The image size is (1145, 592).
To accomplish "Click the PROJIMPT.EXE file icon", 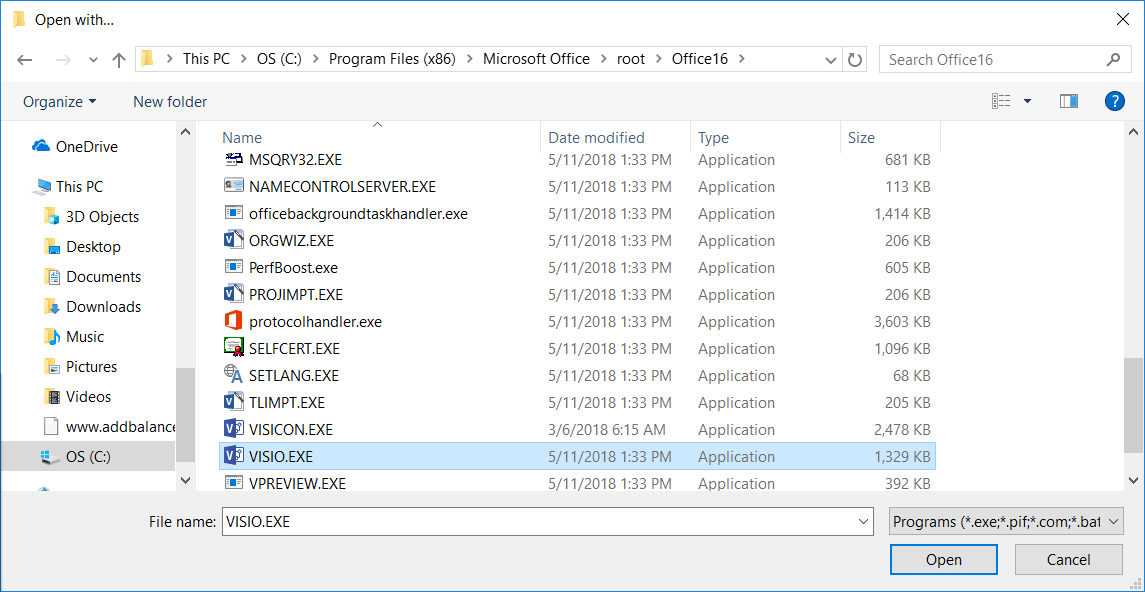I will click(233, 294).
